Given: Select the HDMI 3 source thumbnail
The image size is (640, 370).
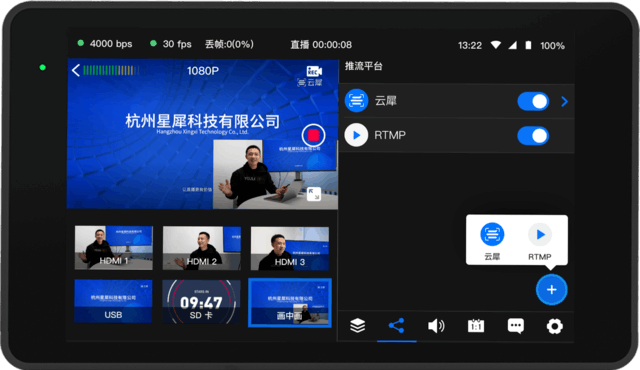Looking at the screenshot, I should [289, 248].
